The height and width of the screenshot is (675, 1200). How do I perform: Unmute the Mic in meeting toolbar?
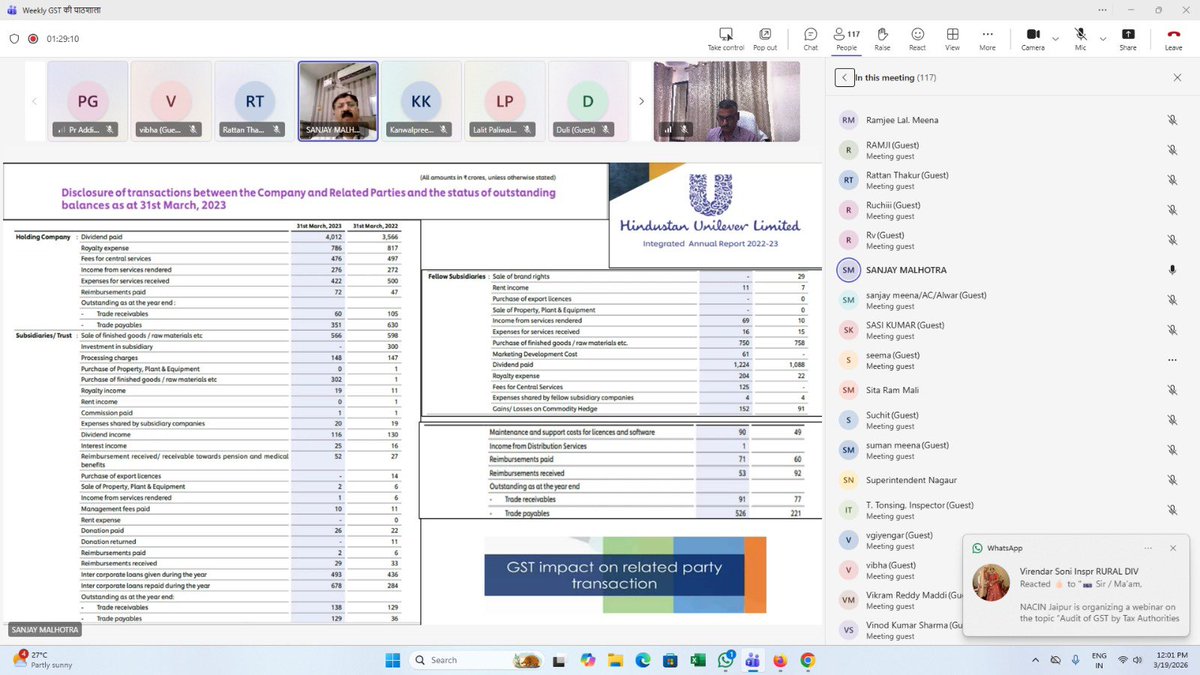(1080, 38)
